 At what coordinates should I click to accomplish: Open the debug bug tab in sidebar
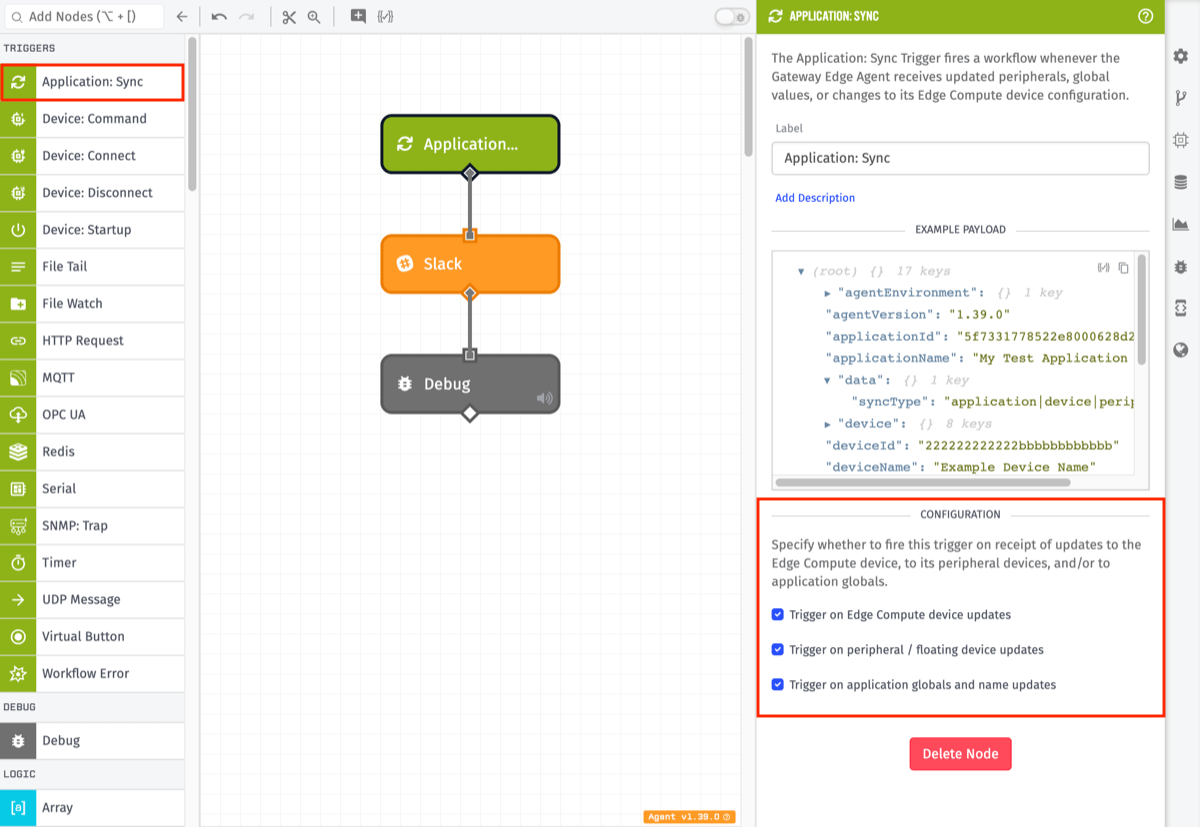[1181, 266]
